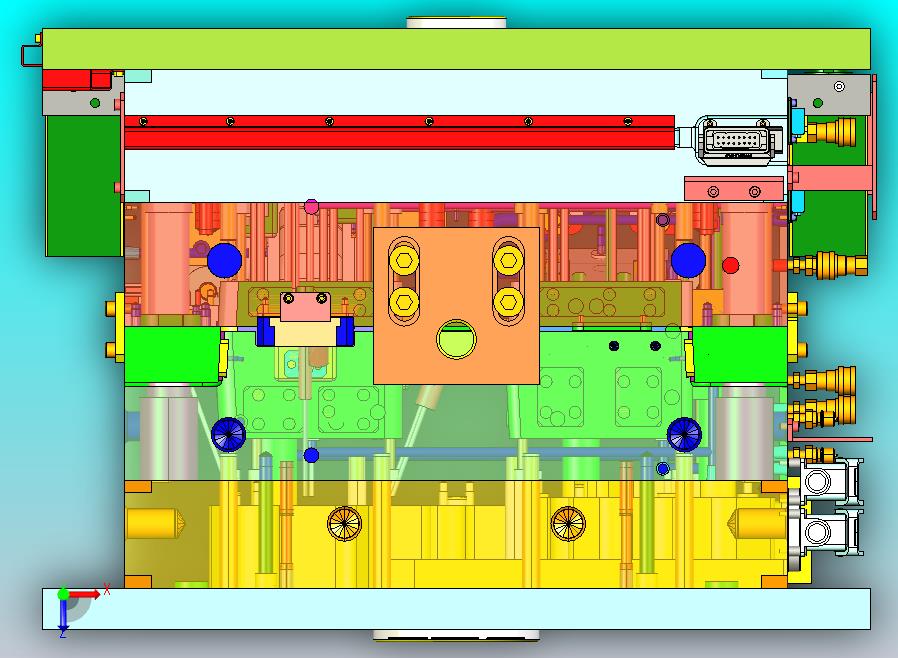Pick the upper-left yellow hex bolt
The image size is (898, 658).
pos(404,261)
